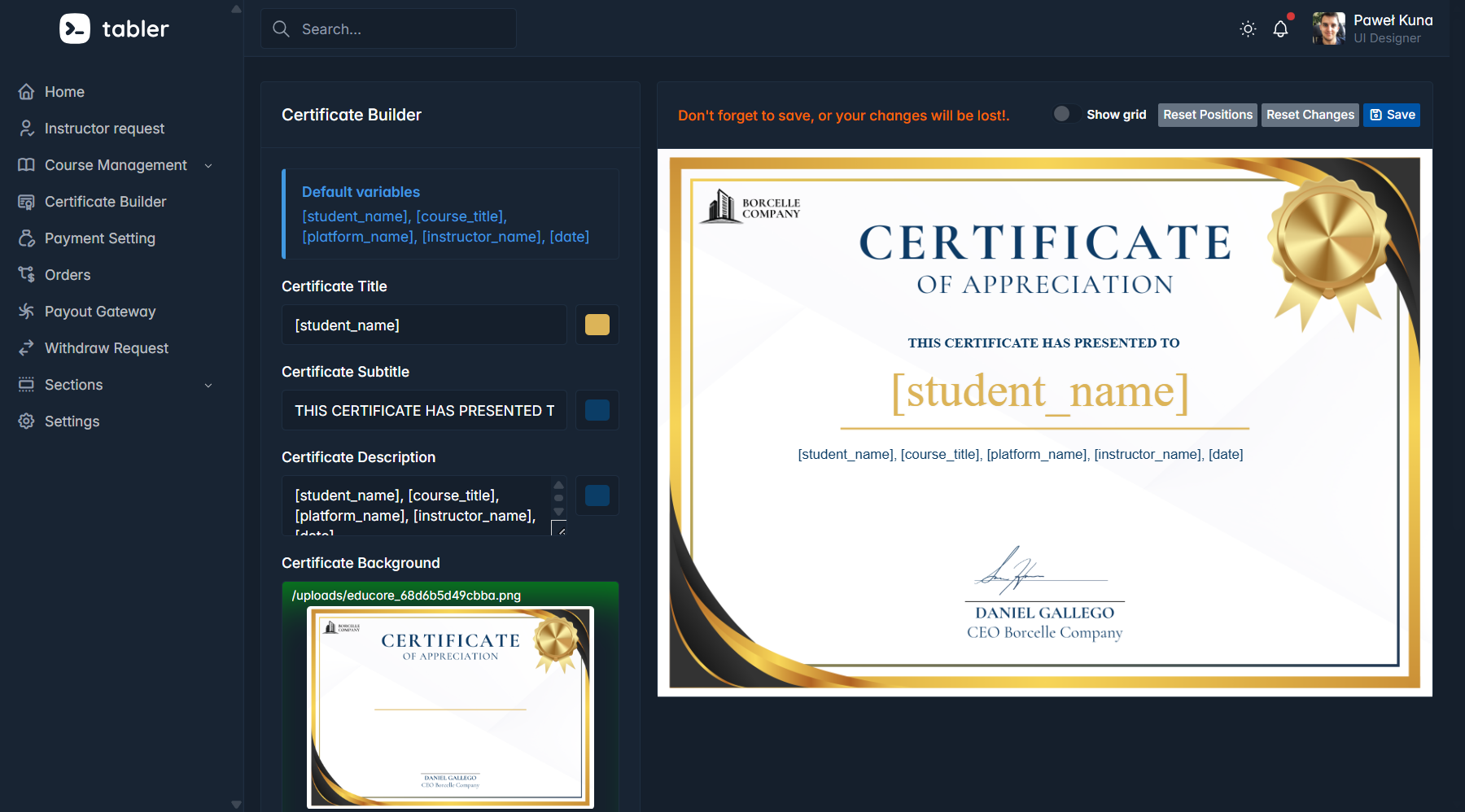This screenshot has width=1465, height=812.
Task: Go to Instructor request page
Action: (104, 129)
